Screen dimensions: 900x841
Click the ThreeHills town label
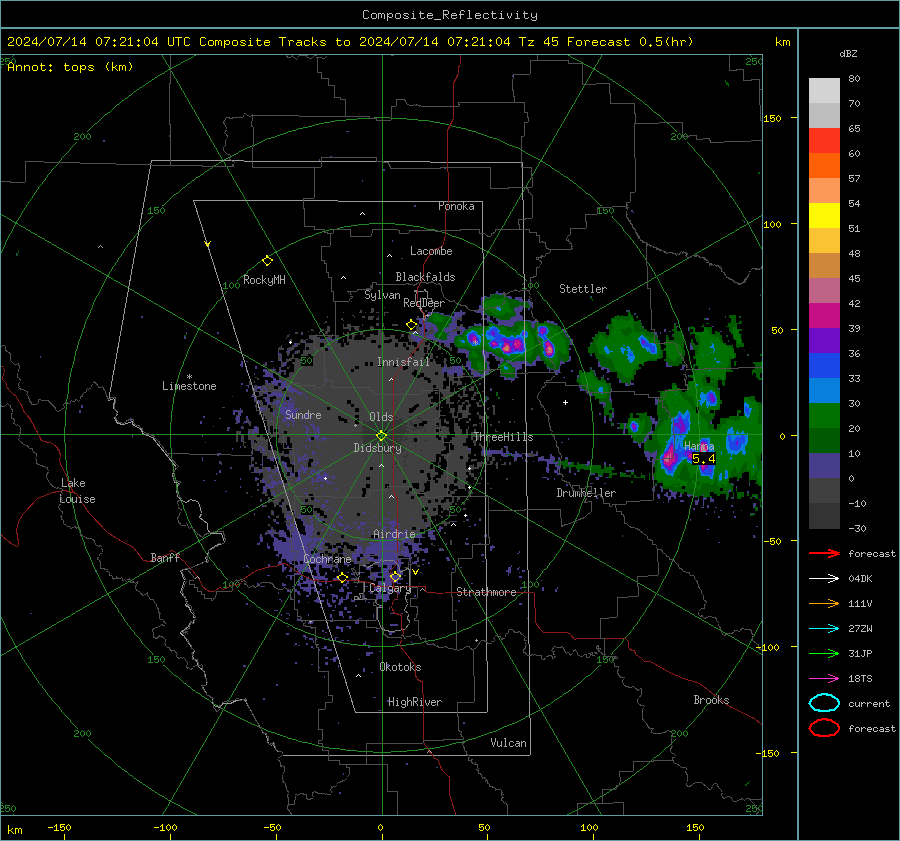tap(503, 437)
